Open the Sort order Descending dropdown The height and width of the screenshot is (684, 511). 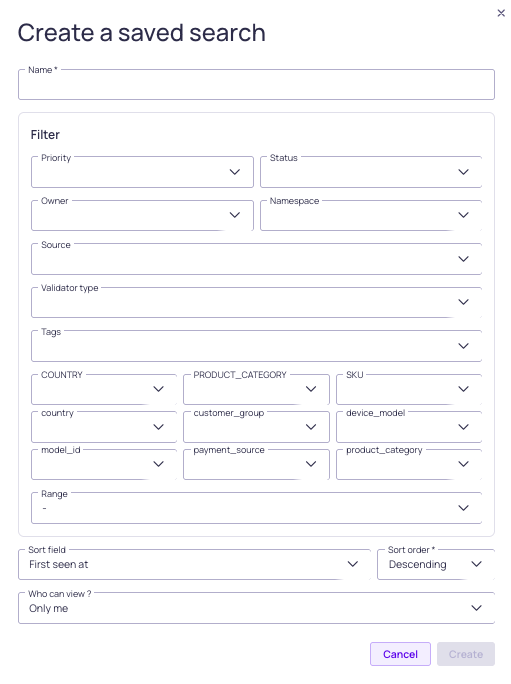[436, 564]
